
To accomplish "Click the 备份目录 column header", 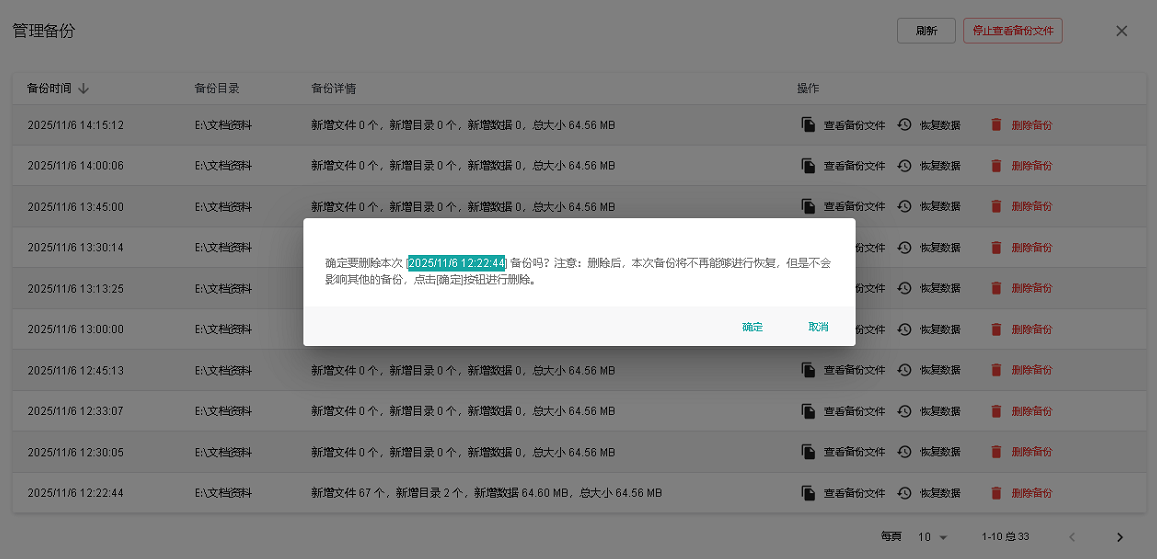I will click(217, 88).
